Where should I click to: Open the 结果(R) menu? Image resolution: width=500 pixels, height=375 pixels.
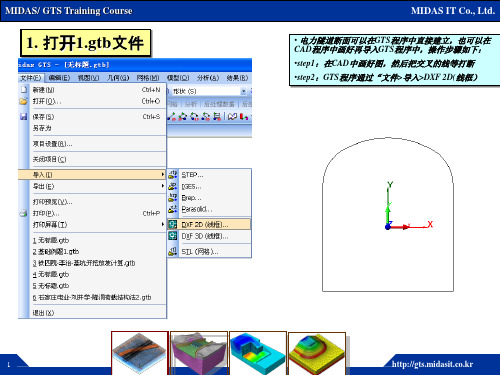pos(237,78)
